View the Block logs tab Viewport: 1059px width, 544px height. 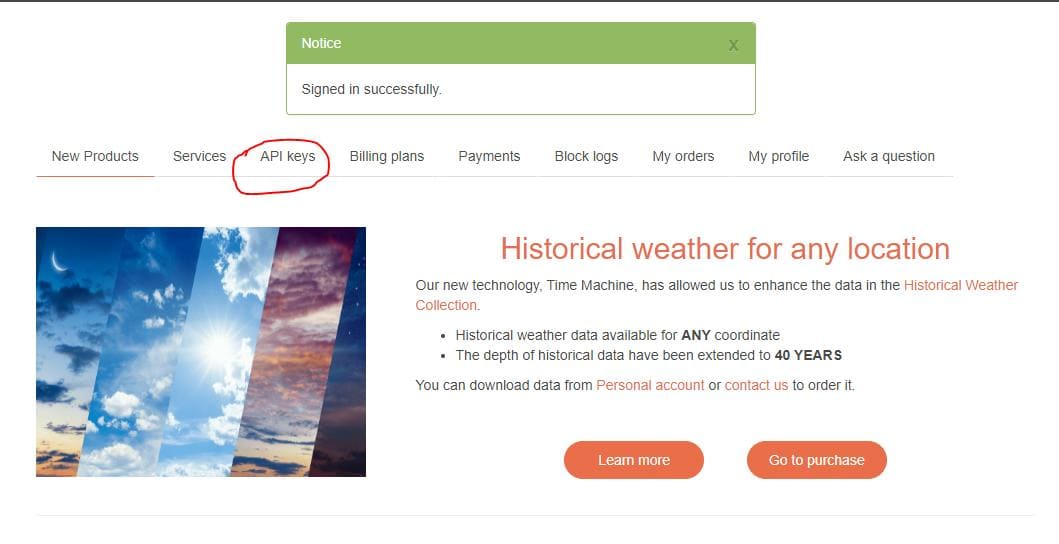coord(586,156)
